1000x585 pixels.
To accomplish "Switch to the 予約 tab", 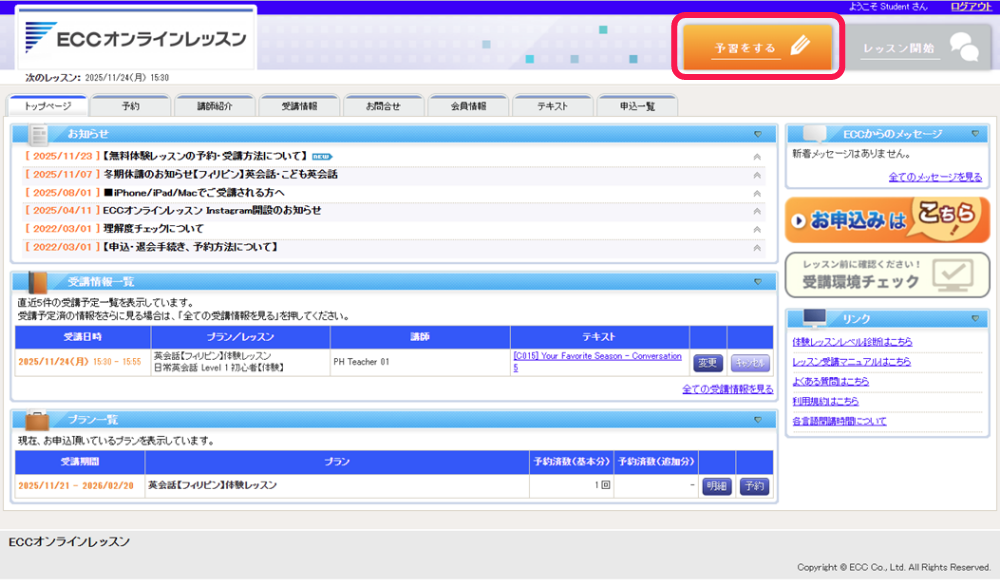I will (x=131, y=105).
